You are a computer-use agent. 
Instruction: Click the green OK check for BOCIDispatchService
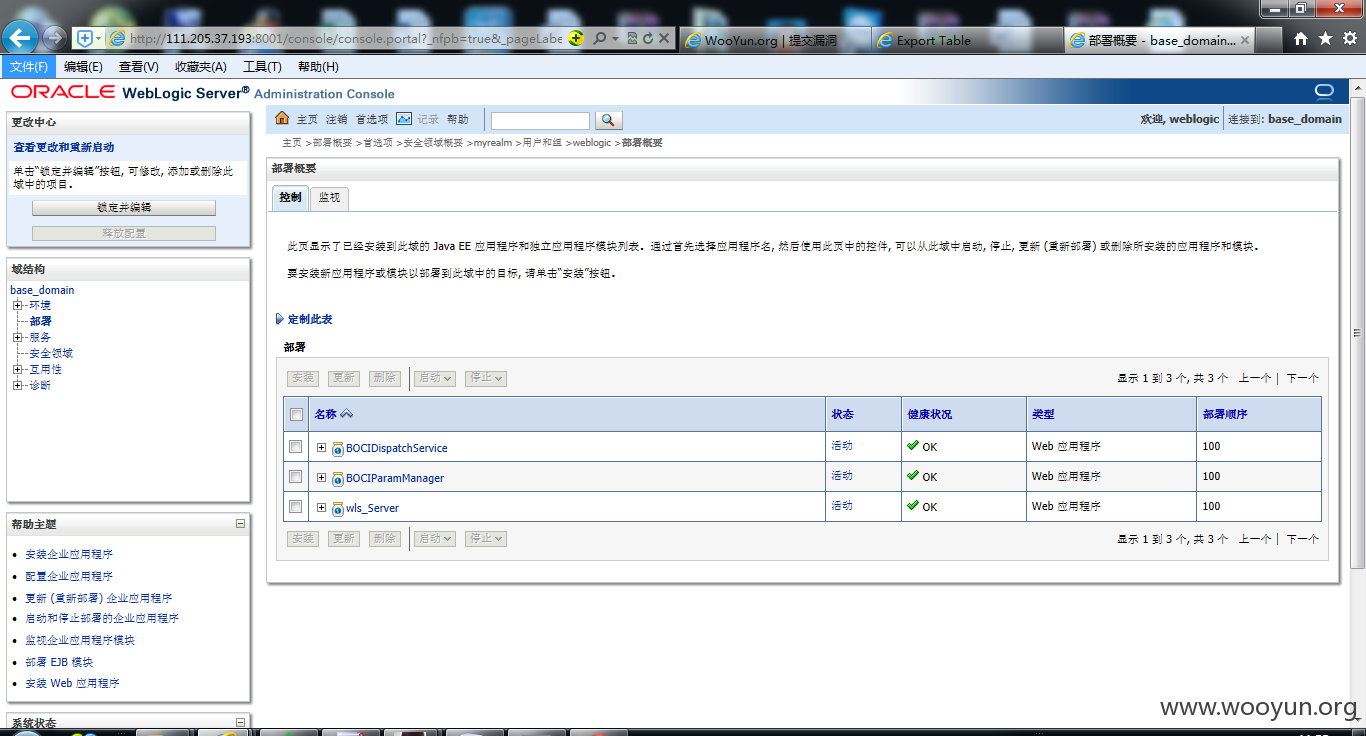click(x=913, y=446)
